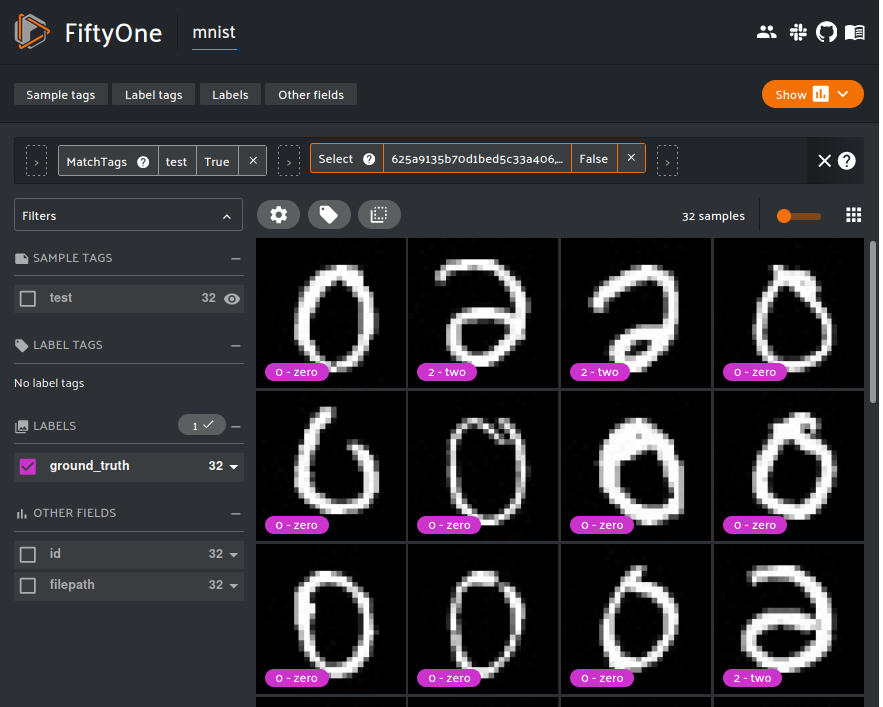
Task: Click the 'No label tags' text
Action: [x=49, y=383]
